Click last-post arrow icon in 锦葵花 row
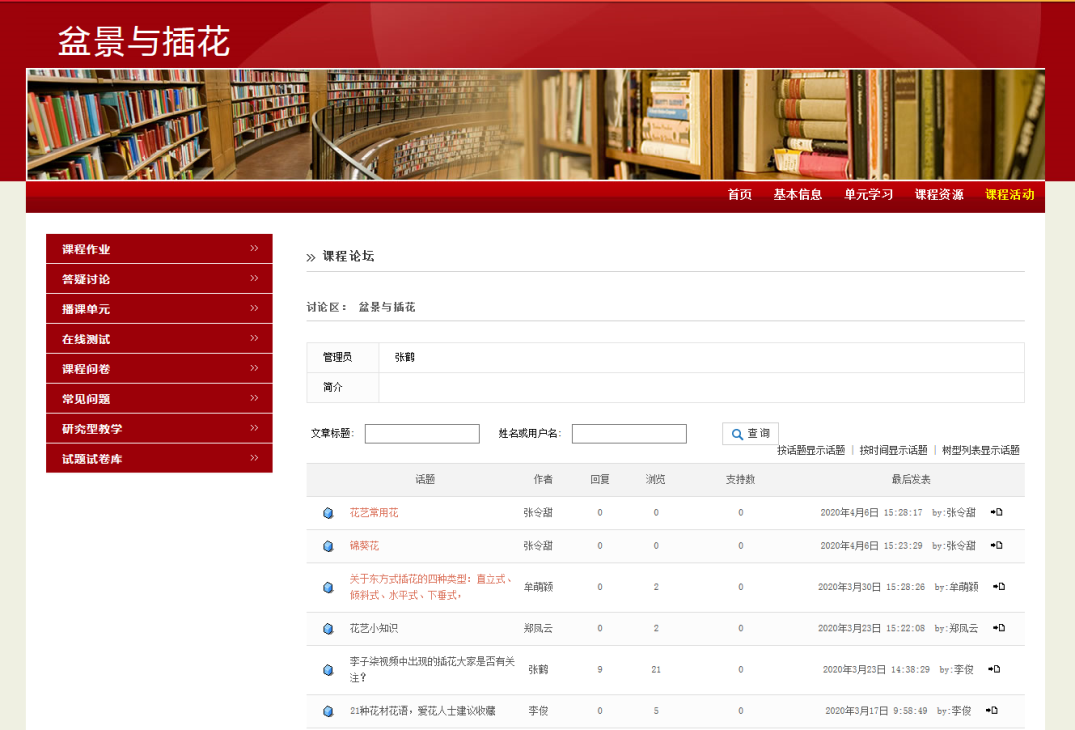Image resolution: width=1075 pixels, height=730 pixels. (x=996, y=545)
